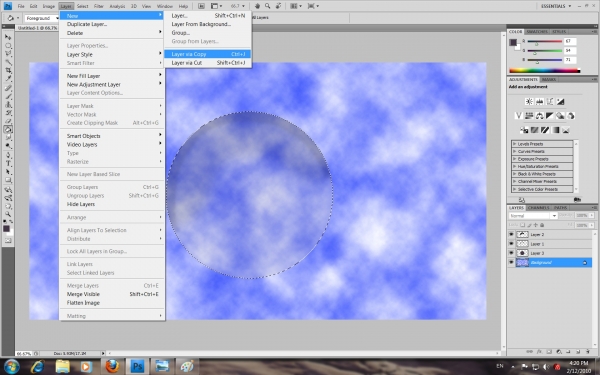
Task: Click the color spectrum ramp in Color panel
Action: point(545,70)
